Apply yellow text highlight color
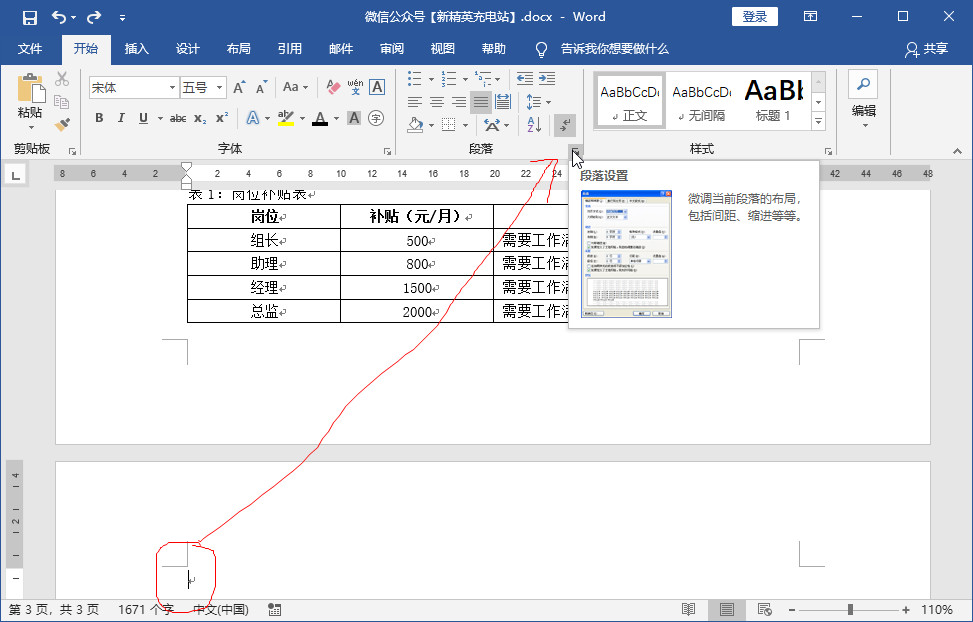The width and height of the screenshot is (973, 622). (x=286, y=118)
